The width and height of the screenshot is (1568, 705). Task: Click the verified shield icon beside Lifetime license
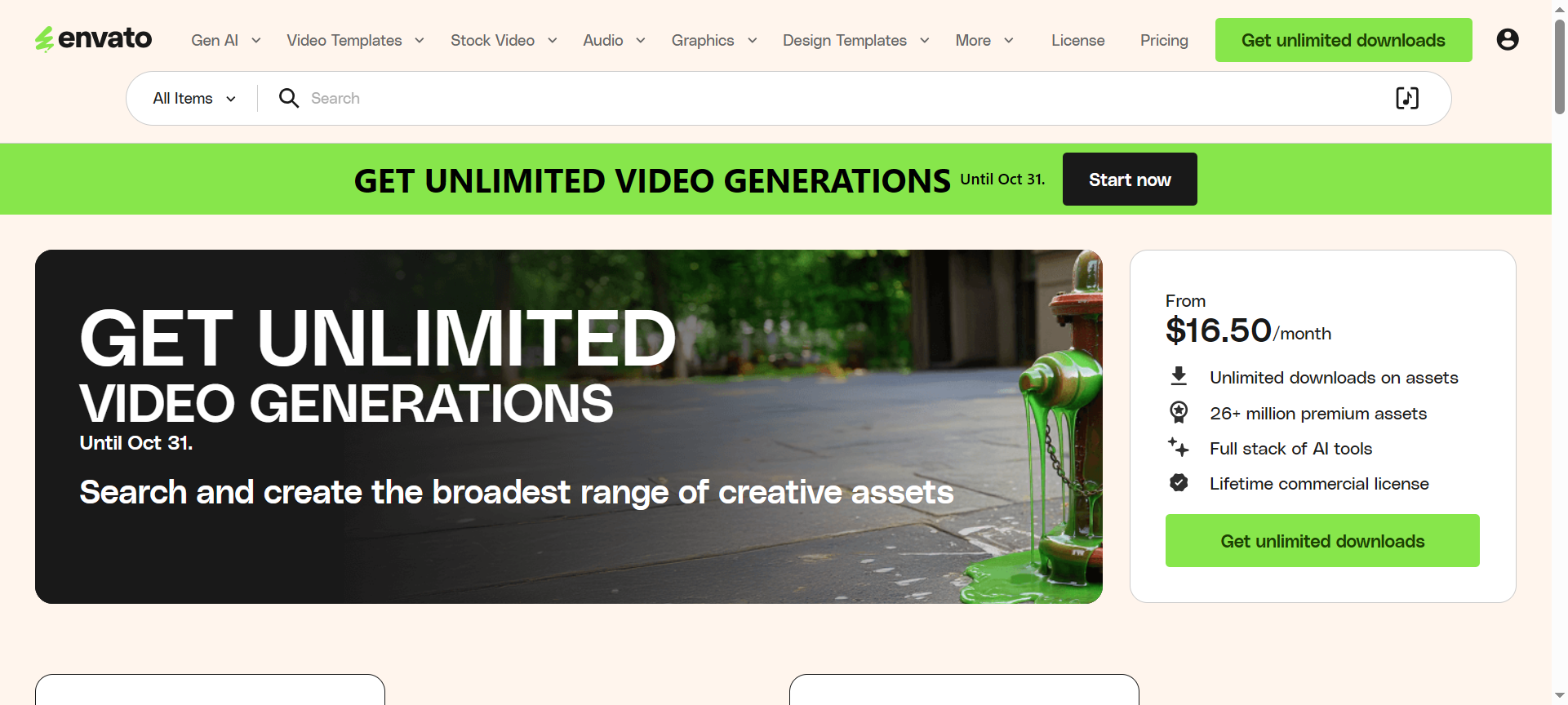[x=1179, y=482]
